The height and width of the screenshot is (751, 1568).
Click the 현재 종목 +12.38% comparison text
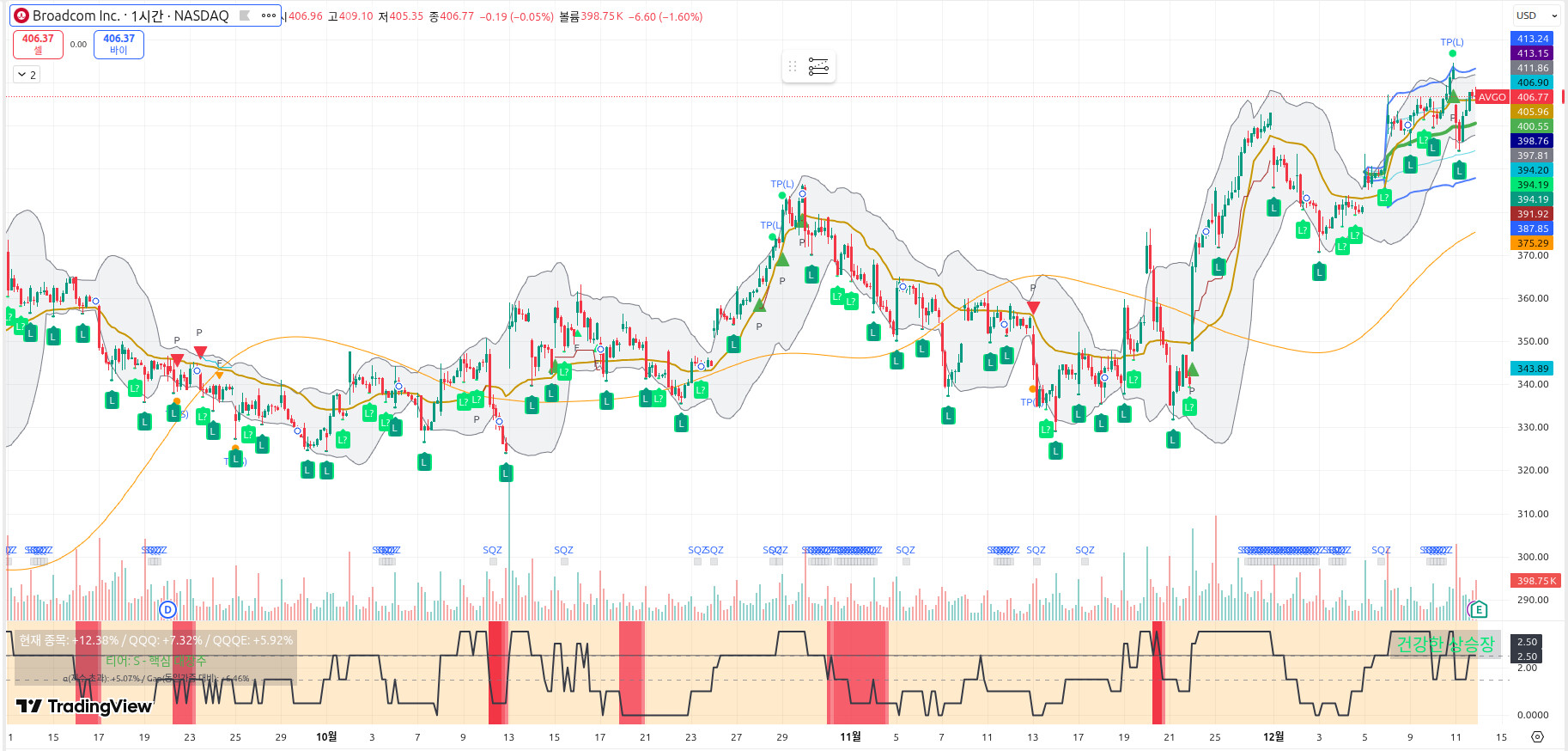pos(156,640)
